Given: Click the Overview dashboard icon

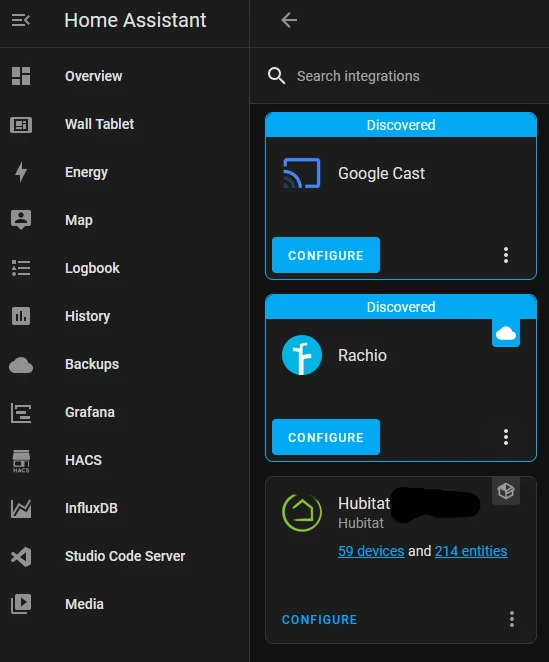Looking at the screenshot, I should pos(21,76).
